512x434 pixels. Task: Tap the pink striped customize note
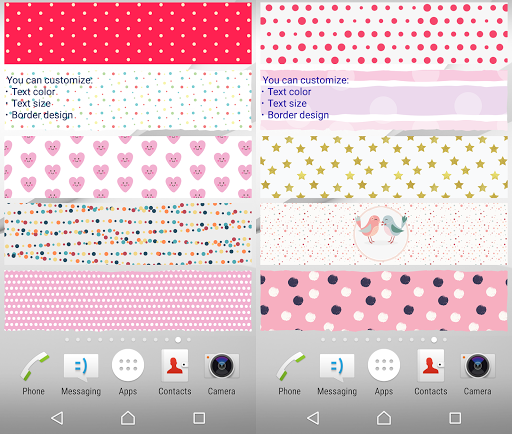click(384, 100)
